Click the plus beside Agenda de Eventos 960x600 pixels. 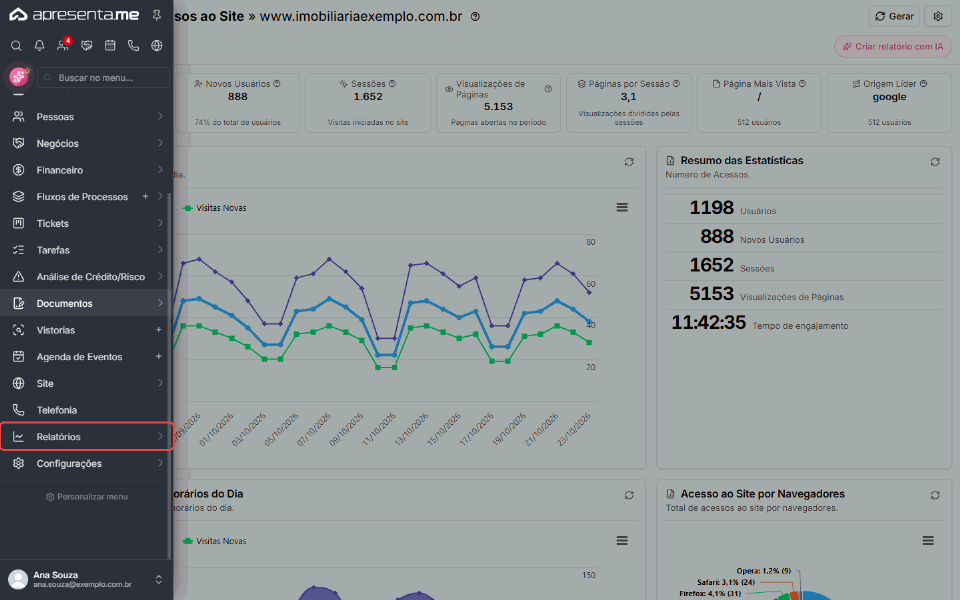click(x=159, y=356)
